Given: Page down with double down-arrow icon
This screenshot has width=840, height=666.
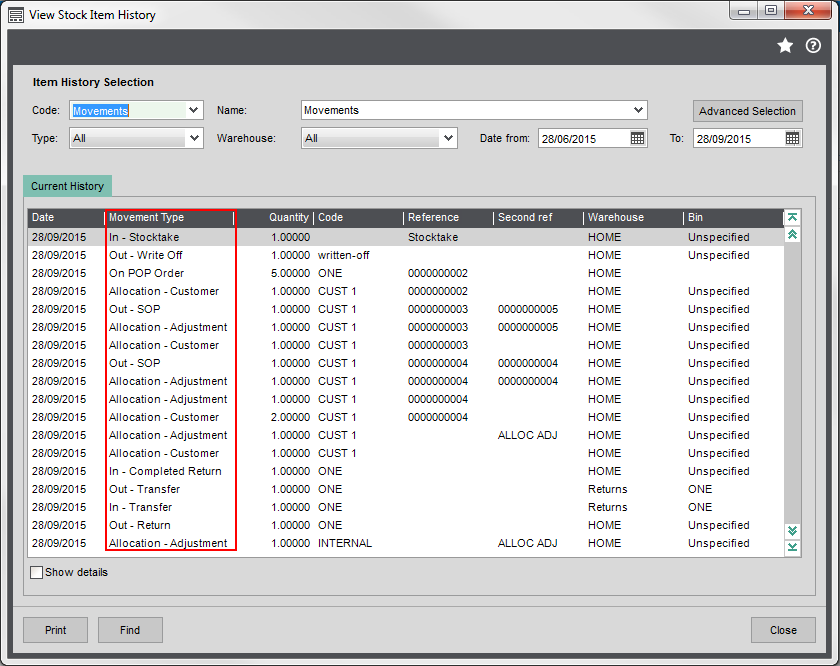Looking at the screenshot, I should coord(792,530).
